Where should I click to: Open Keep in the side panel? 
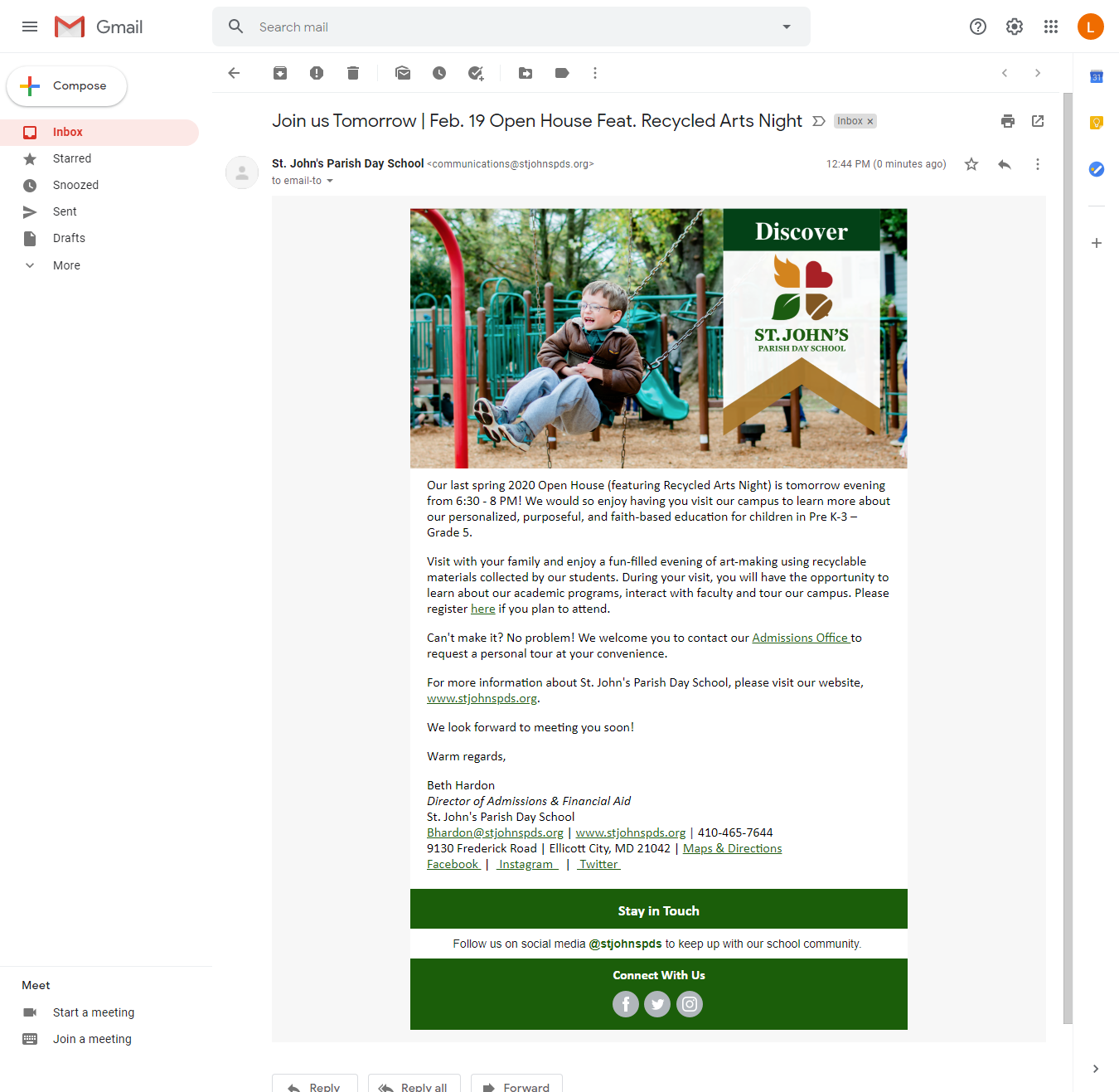pyautogui.click(x=1097, y=123)
